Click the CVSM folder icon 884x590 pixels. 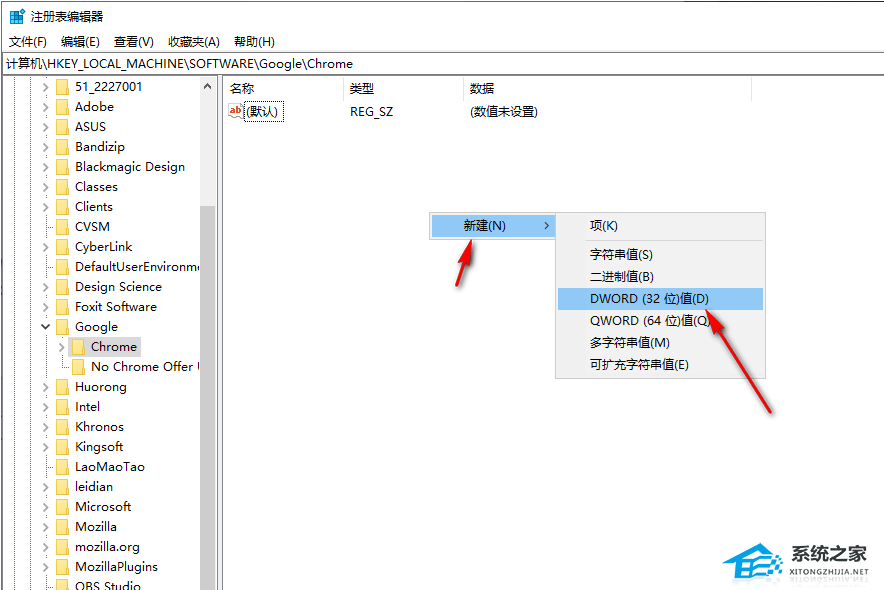(63, 227)
